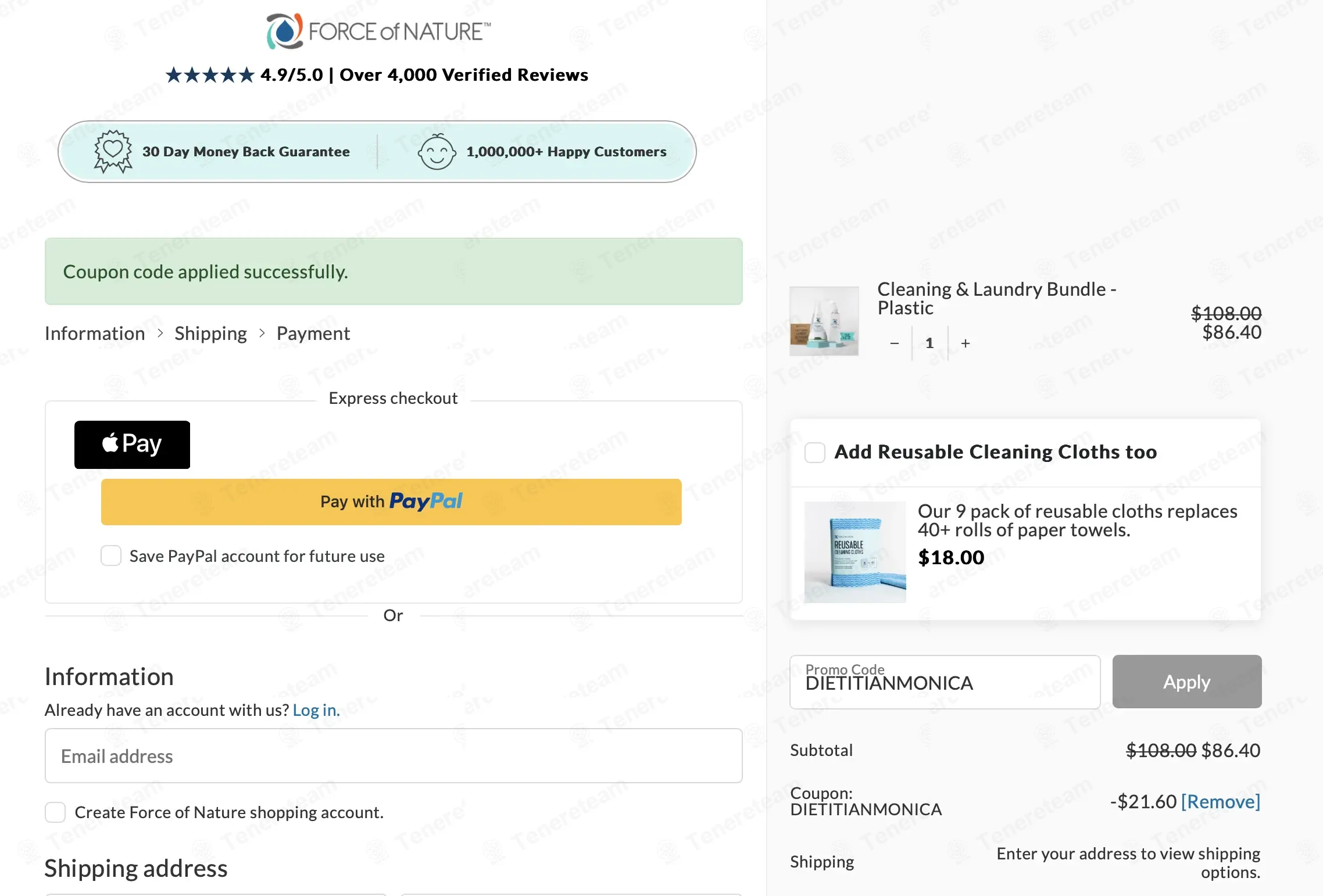Click the Force of Nature logo
The width and height of the screenshot is (1323, 896).
[378, 31]
